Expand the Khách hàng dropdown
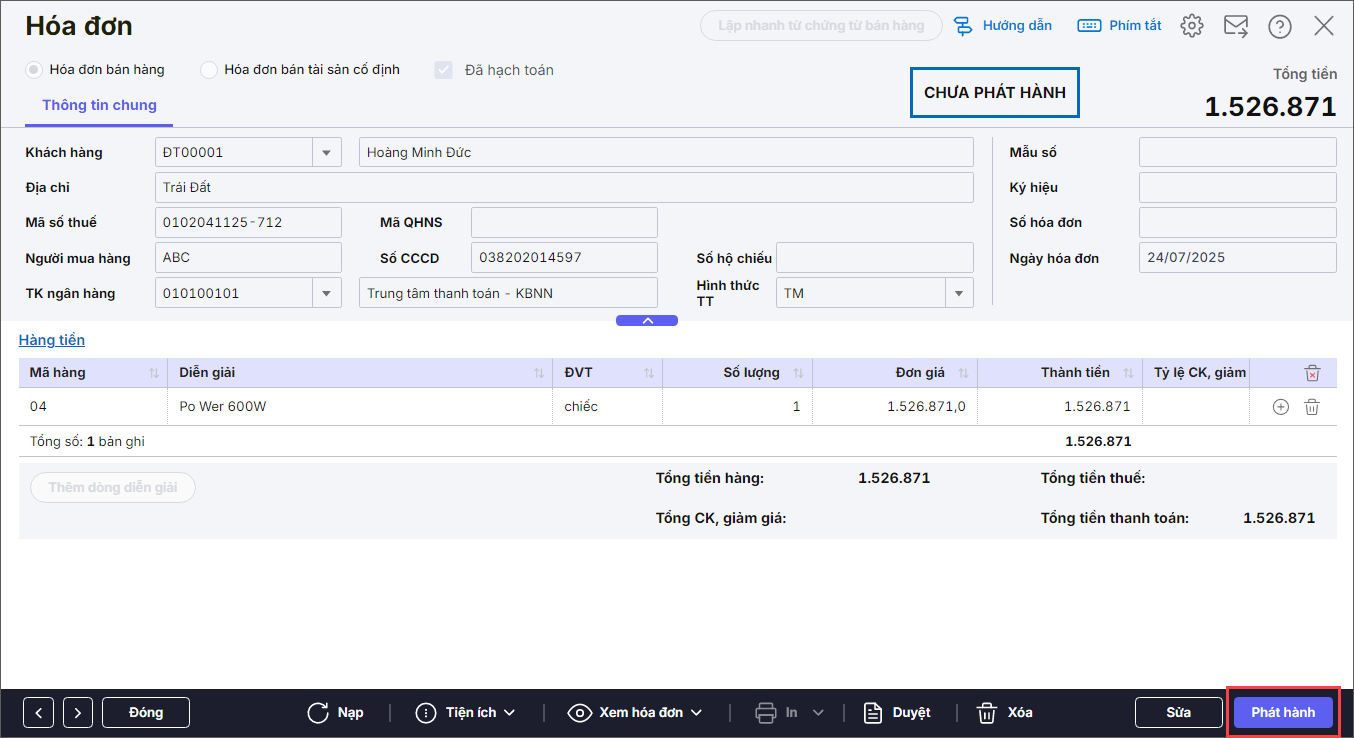 click(326, 153)
